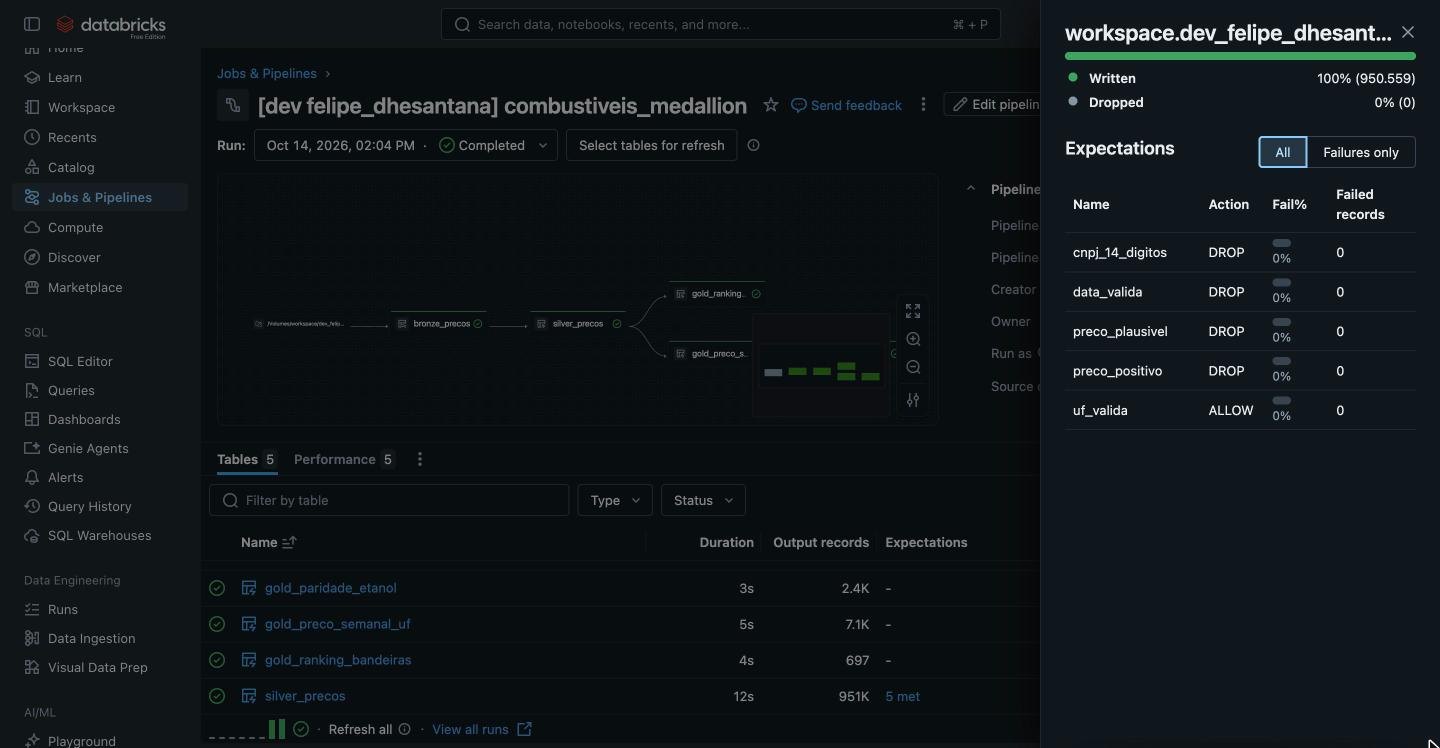Open Catalog from the sidebar

[100, 167]
